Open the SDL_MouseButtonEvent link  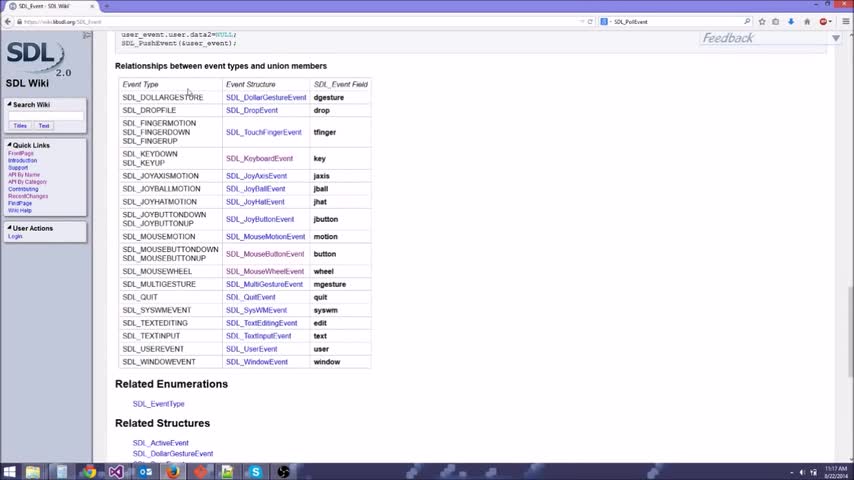click(265, 254)
